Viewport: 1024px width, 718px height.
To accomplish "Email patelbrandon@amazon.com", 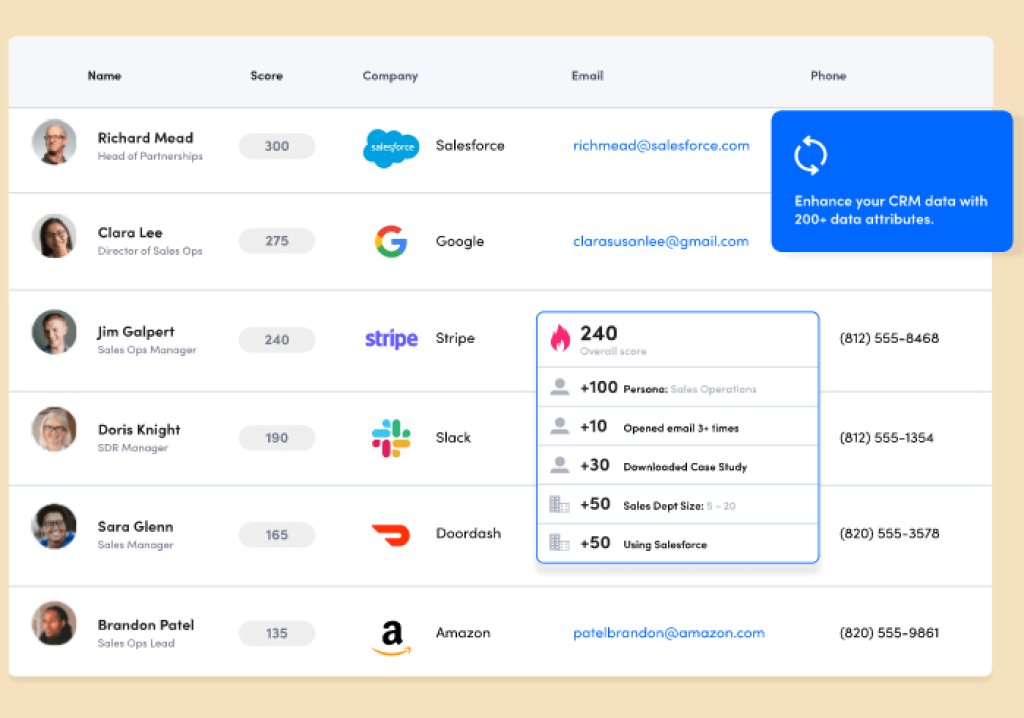I will [669, 633].
